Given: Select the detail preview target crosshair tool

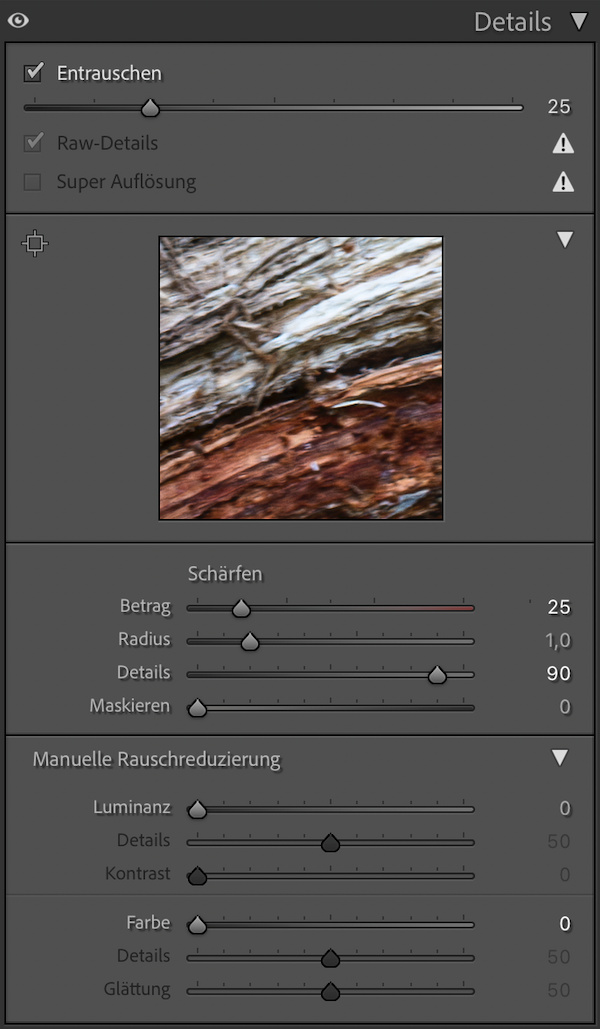Looking at the screenshot, I should pyautogui.click(x=35, y=243).
